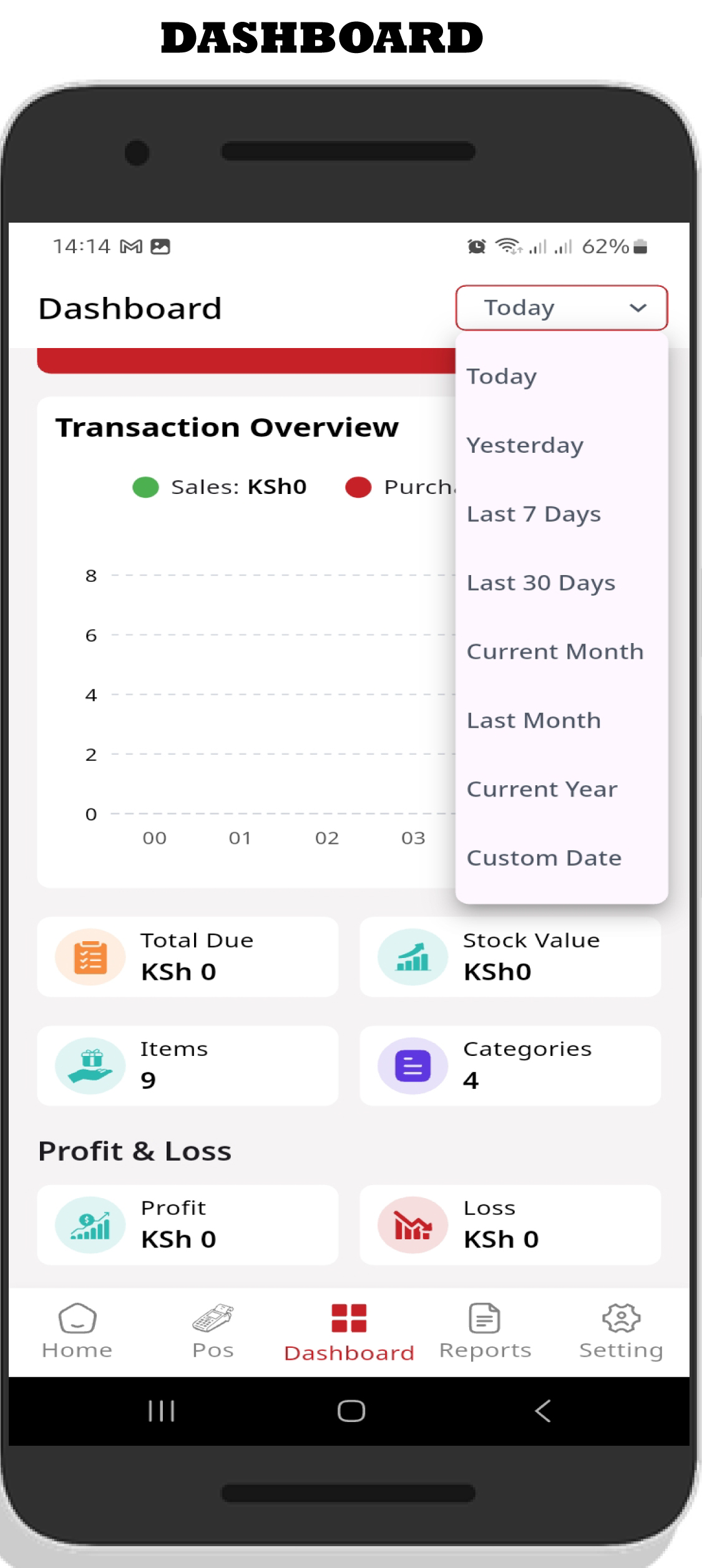Tap the Categories purple icon

pos(412,1065)
